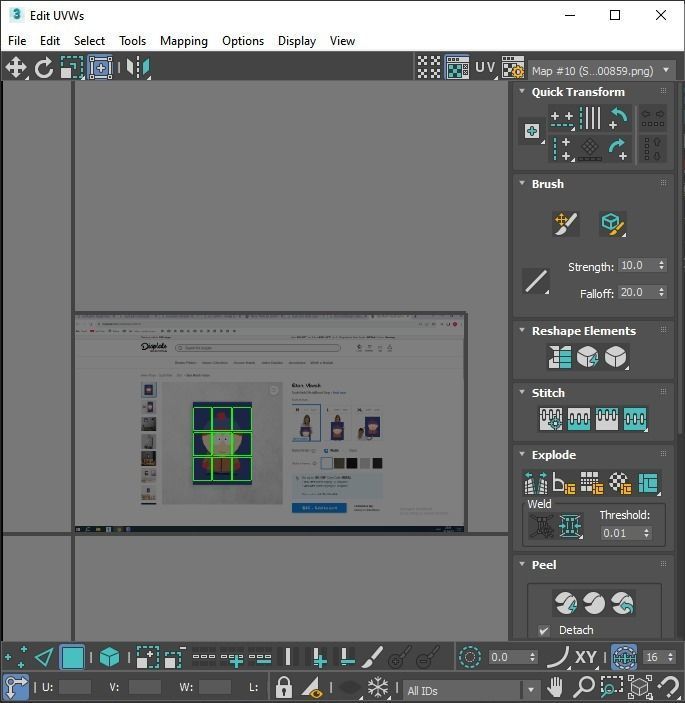Click the Align to Edge icon
This screenshot has width=685, height=703.
590,149
